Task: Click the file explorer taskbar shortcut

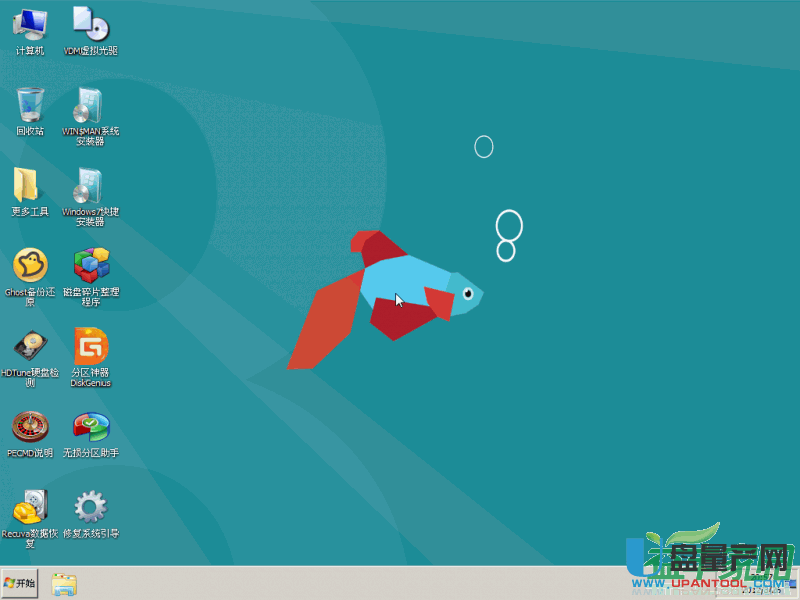Action: pos(64,584)
